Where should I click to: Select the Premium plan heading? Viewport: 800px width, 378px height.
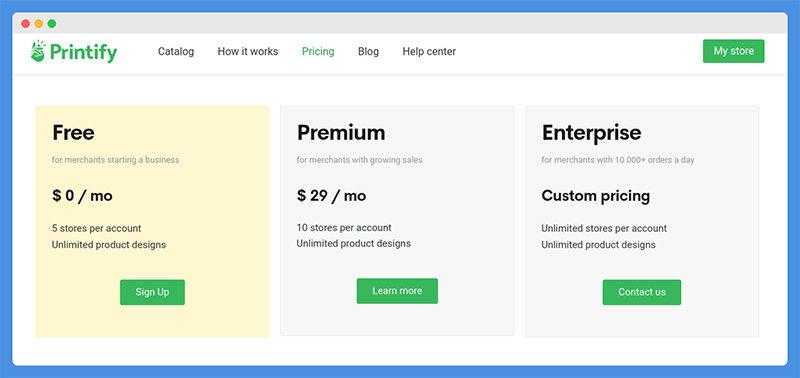(x=341, y=133)
